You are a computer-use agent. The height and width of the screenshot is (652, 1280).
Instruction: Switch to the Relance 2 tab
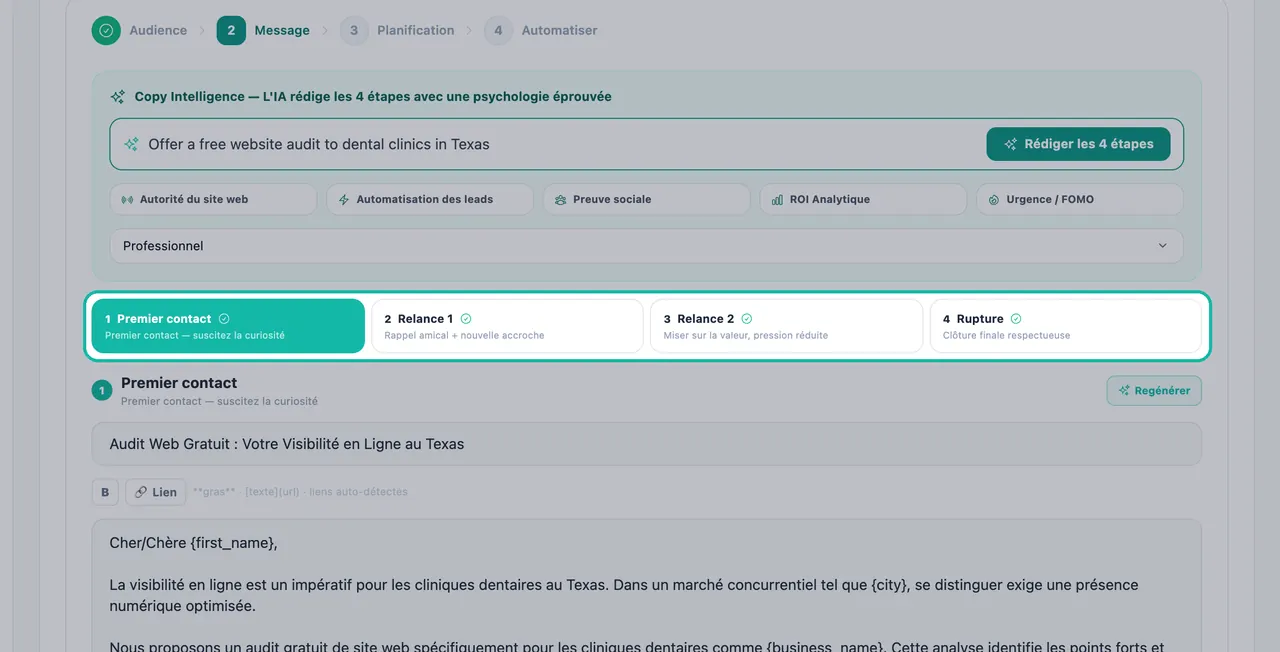click(786, 326)
